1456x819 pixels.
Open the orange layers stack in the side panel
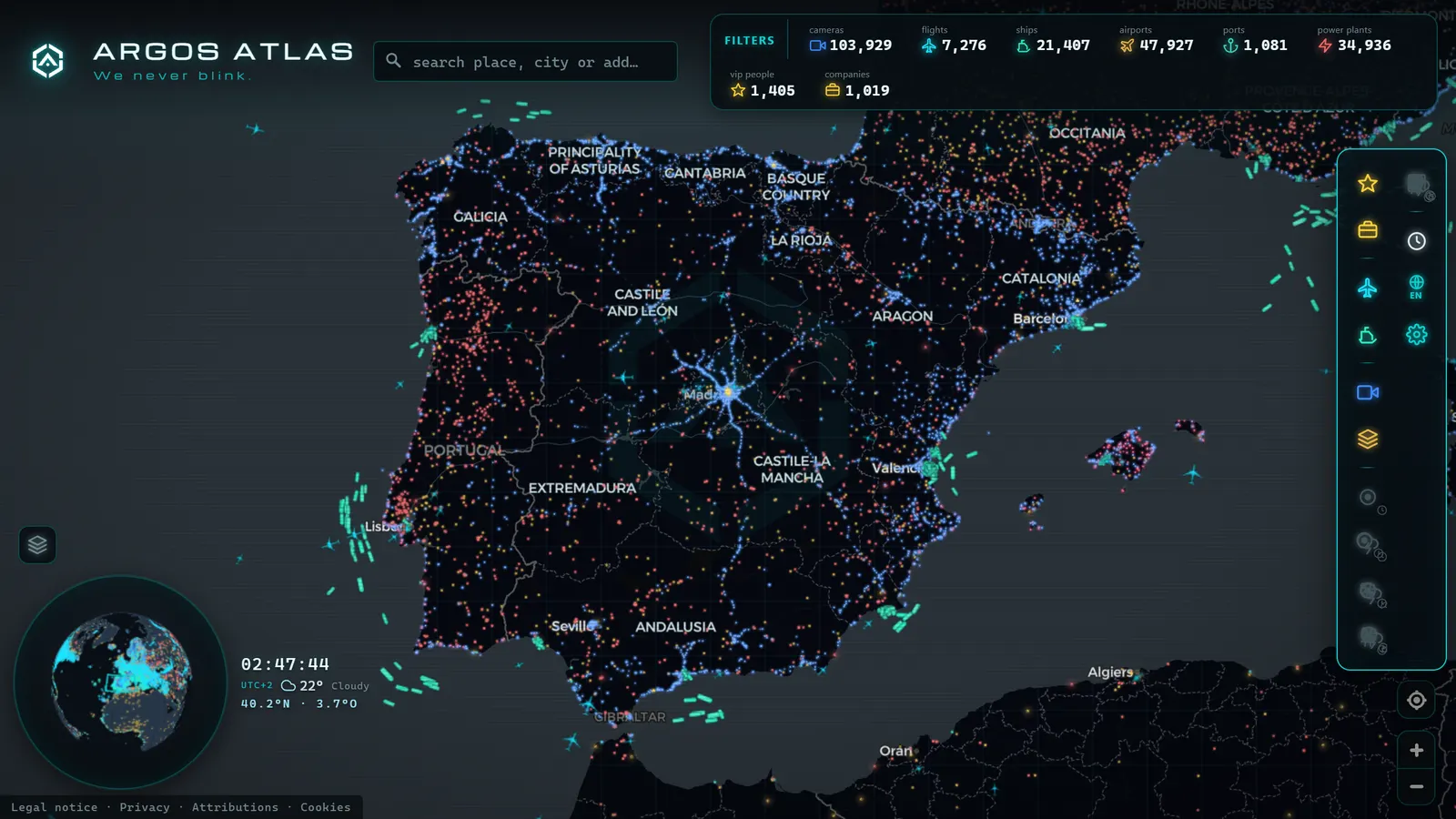pyautogui.click(x=1368, y=440)
